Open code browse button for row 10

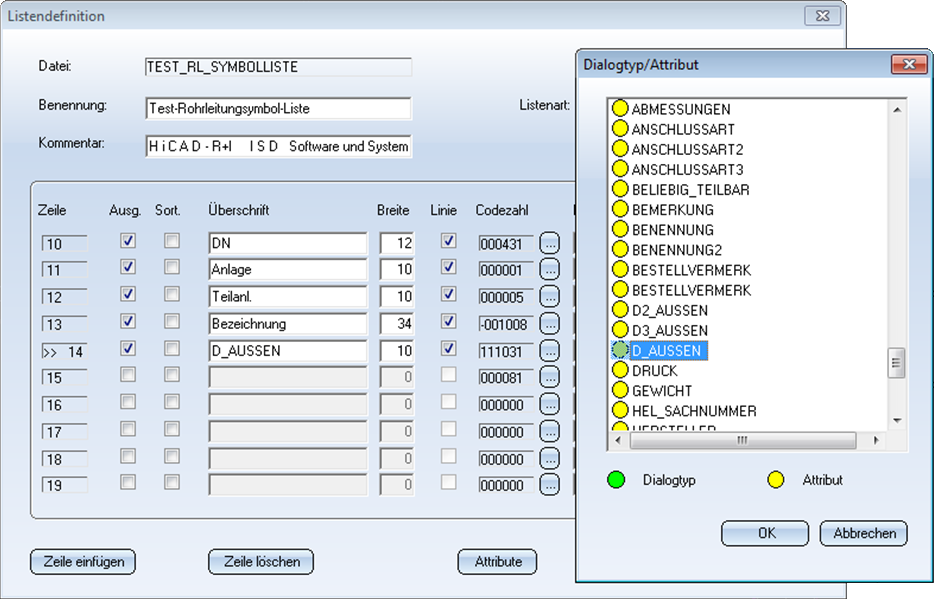[550, 242]
